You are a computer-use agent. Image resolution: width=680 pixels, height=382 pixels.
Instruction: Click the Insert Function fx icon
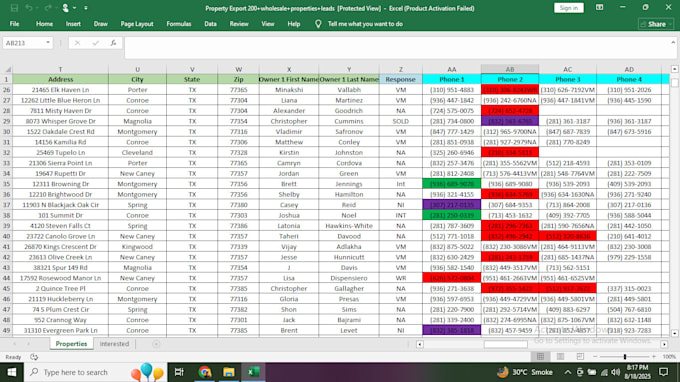(x=113, y=43)
